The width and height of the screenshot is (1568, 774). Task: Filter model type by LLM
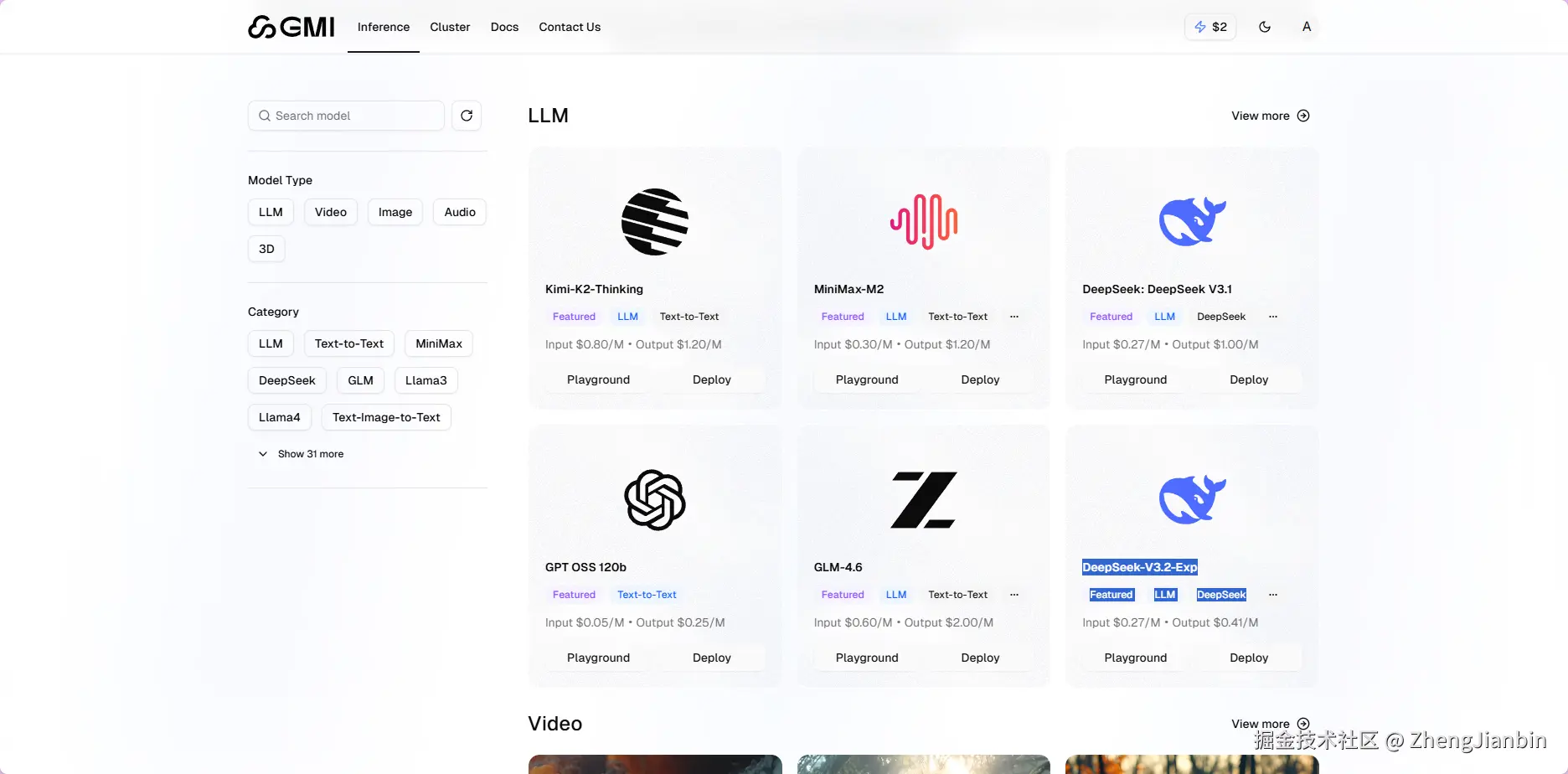pos(271,212)
